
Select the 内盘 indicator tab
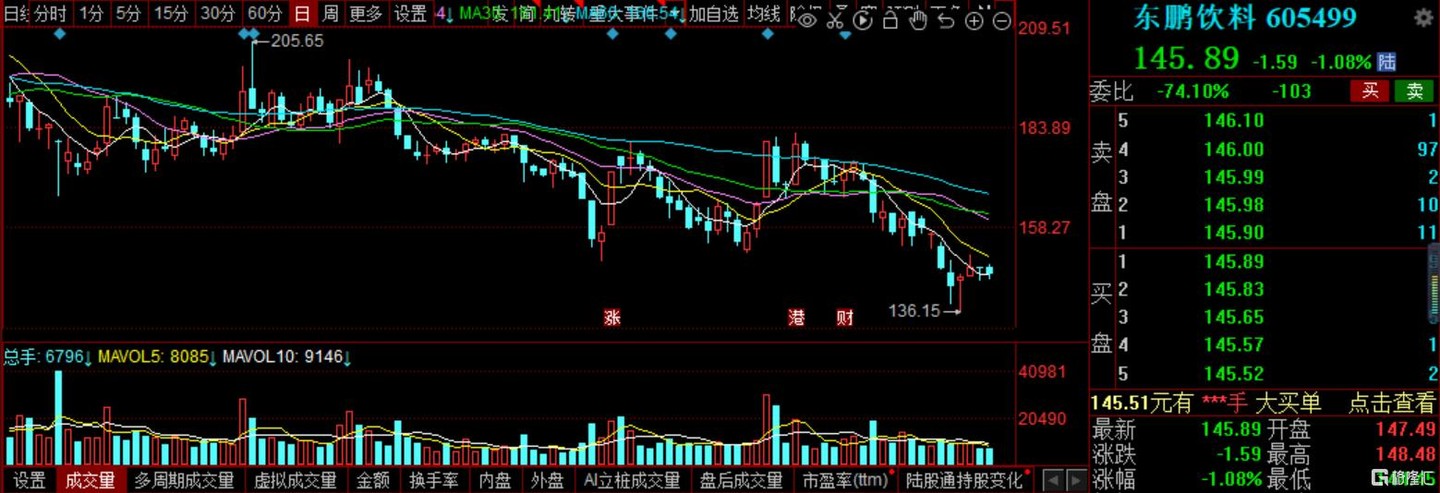(x=495, y=481)
